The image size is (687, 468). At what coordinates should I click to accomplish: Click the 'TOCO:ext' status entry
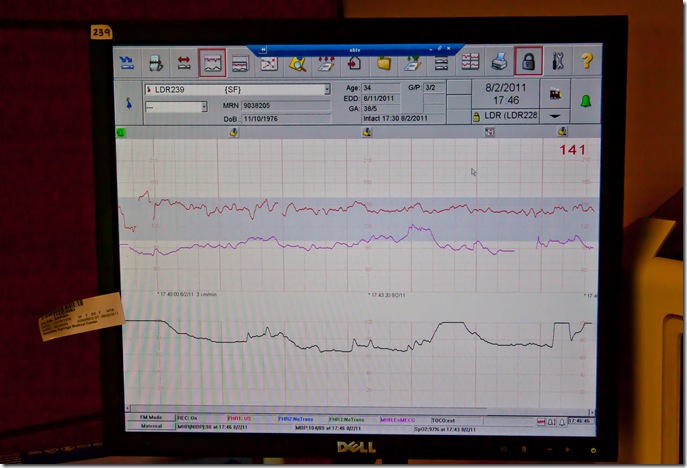tap(443, 420)
